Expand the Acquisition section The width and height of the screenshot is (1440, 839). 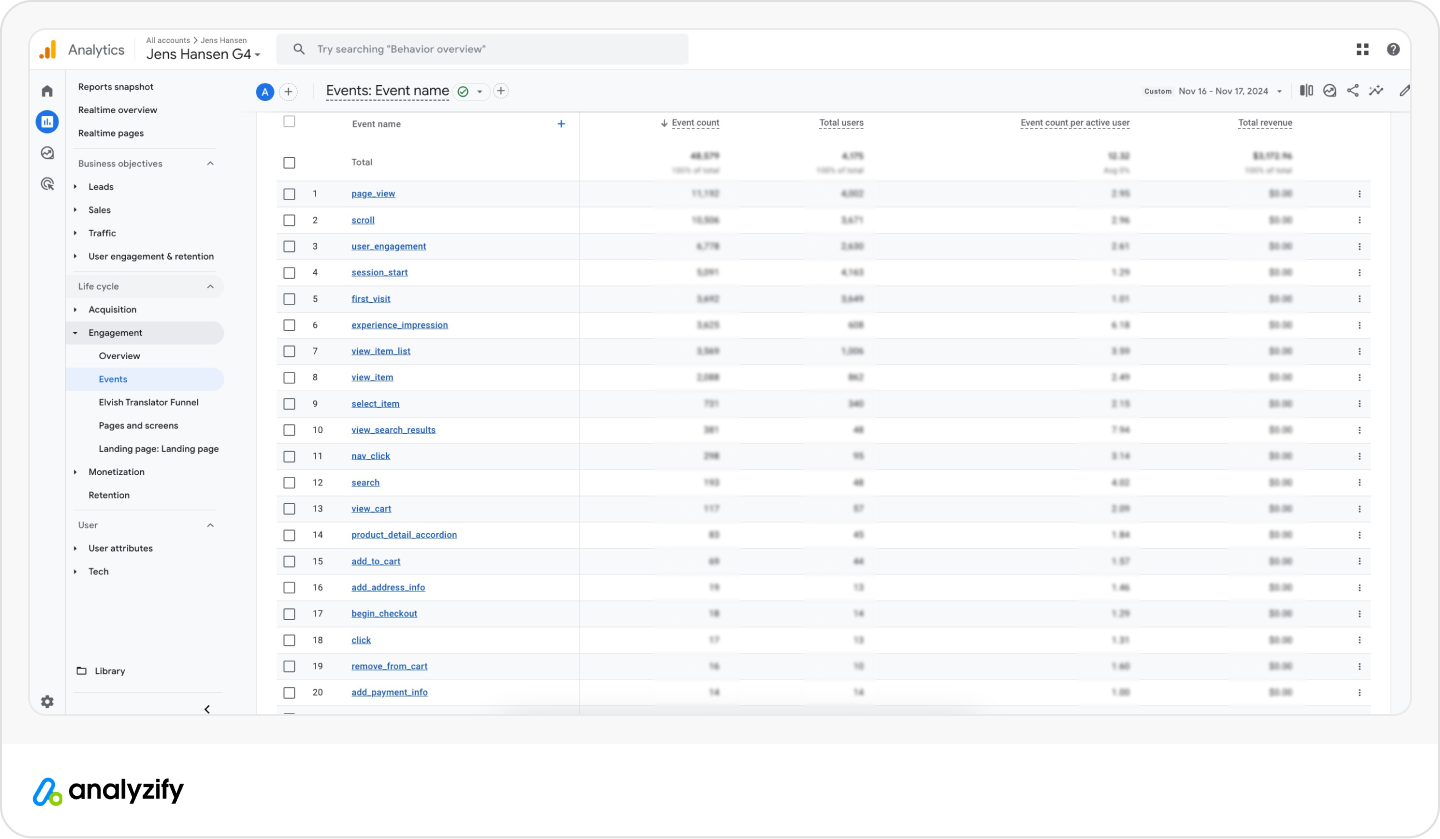[x=112, y=310]
